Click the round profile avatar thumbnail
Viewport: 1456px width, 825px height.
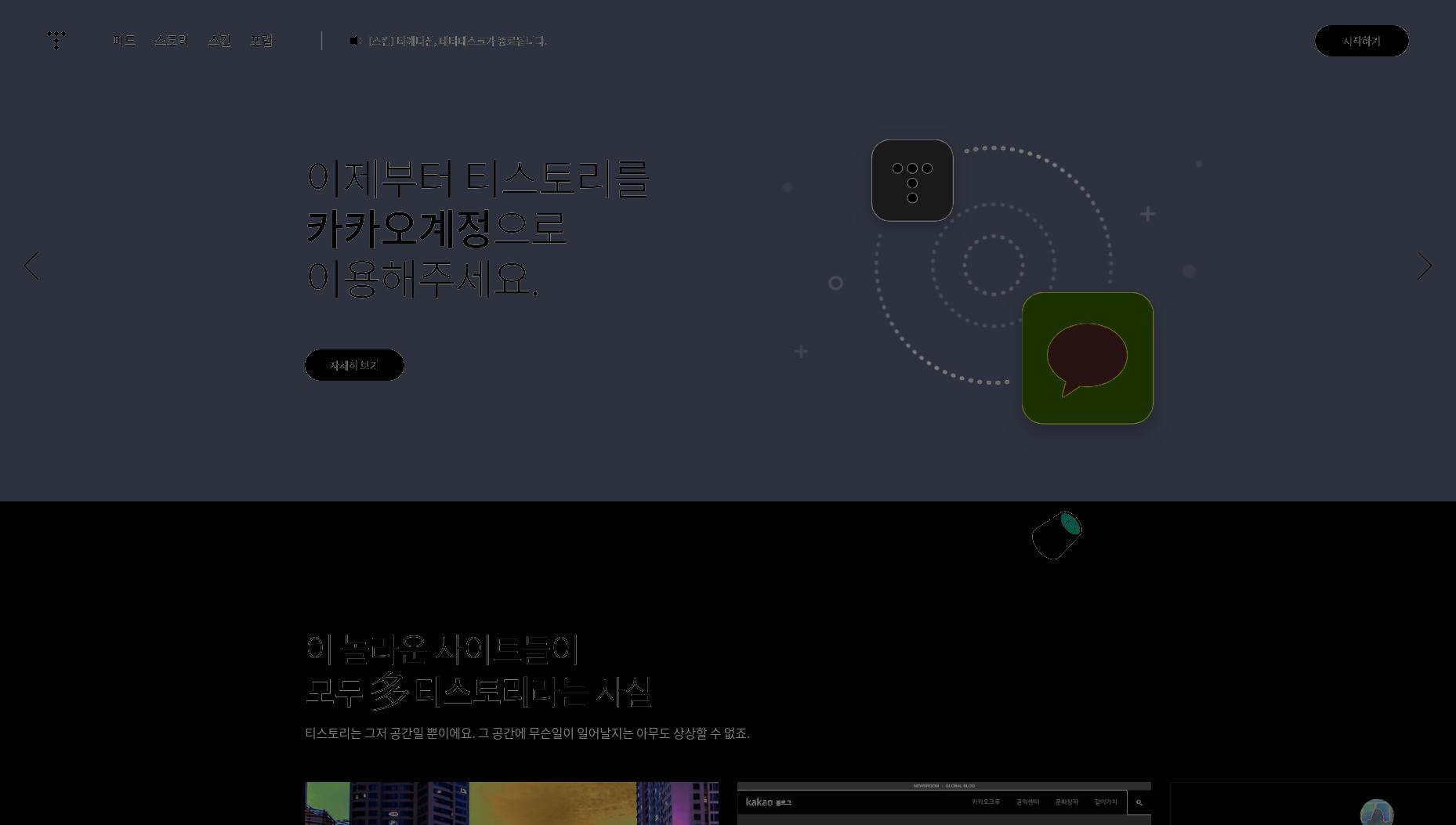(1376, 812)
